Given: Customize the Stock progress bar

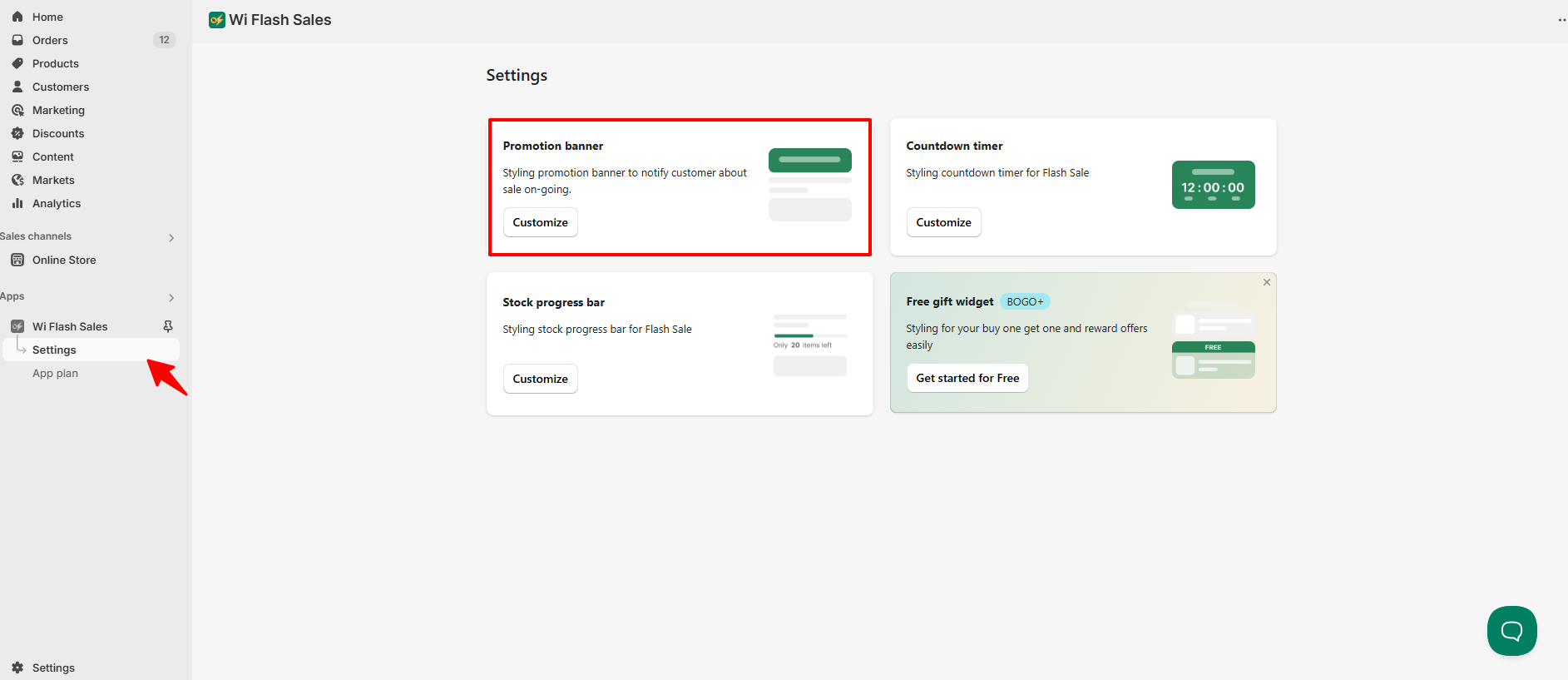Looking at the screenshot, I should tap(540, 379).
